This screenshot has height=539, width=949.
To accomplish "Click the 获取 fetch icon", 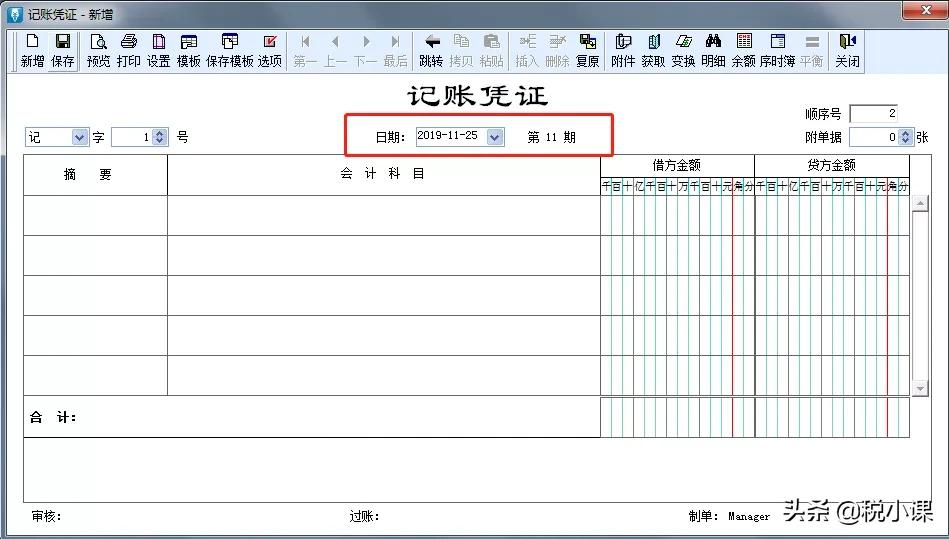I will click(653, 51).
